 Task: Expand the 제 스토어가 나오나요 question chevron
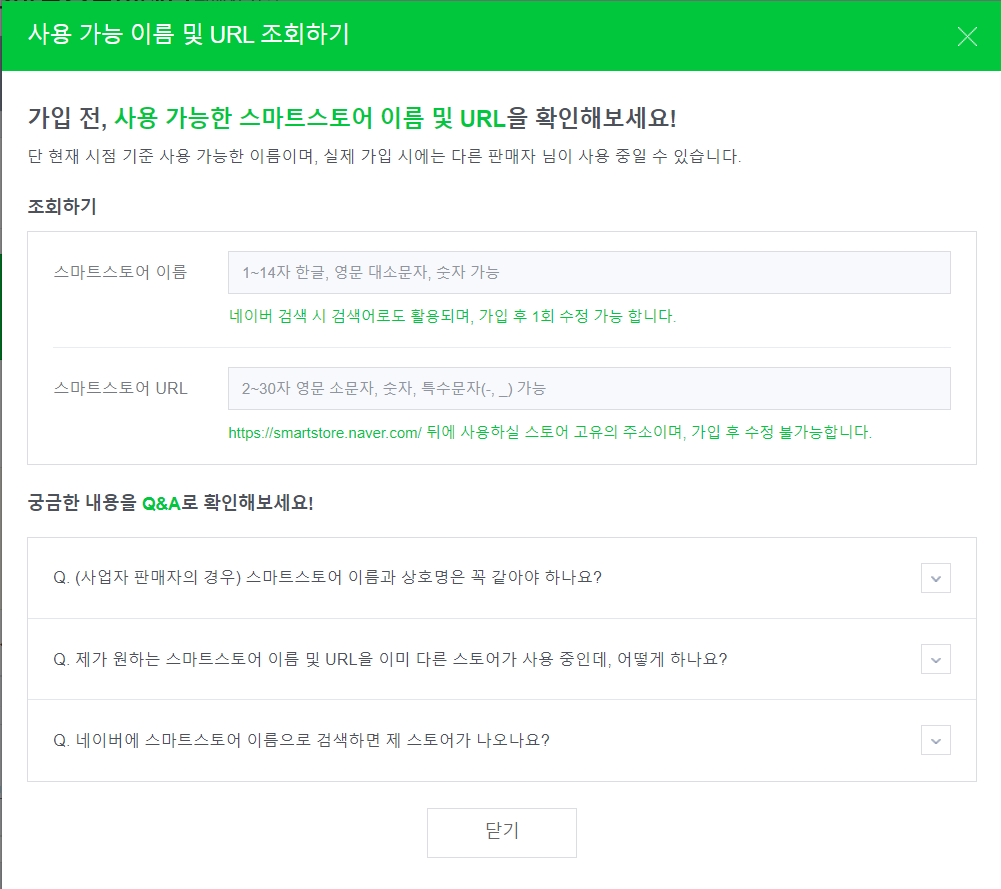935,740
